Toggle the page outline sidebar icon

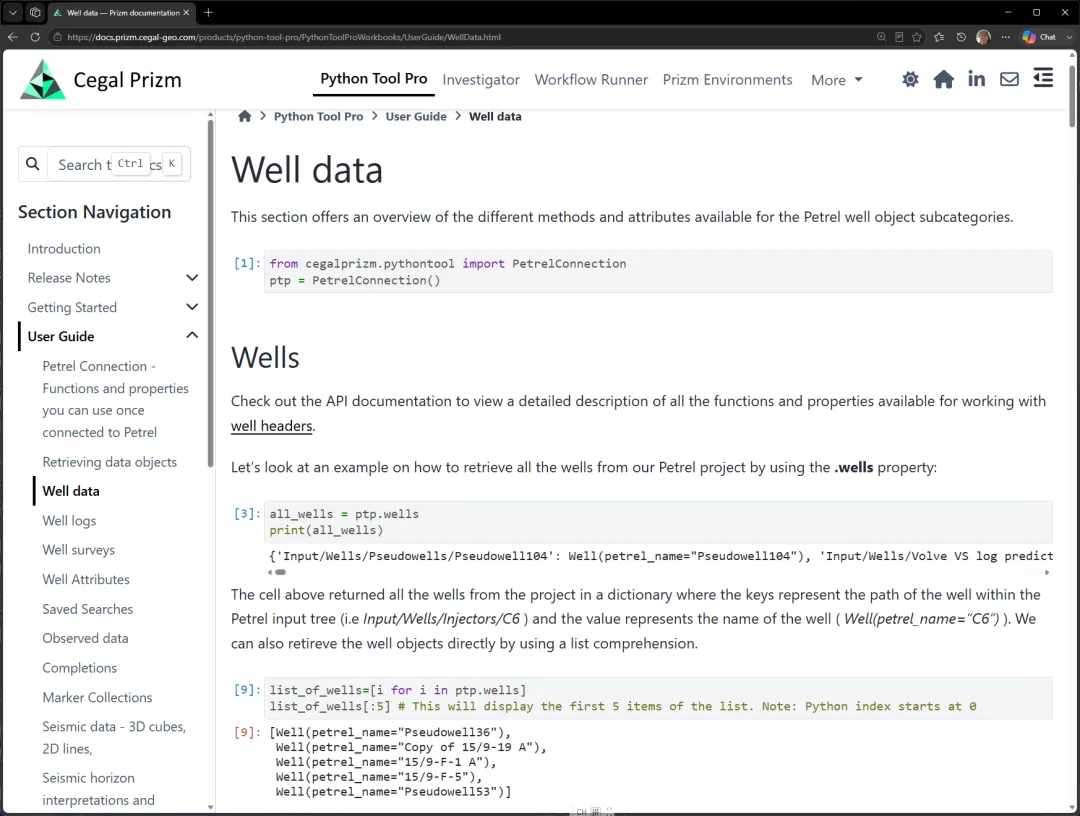click(x=1043, y=78)
